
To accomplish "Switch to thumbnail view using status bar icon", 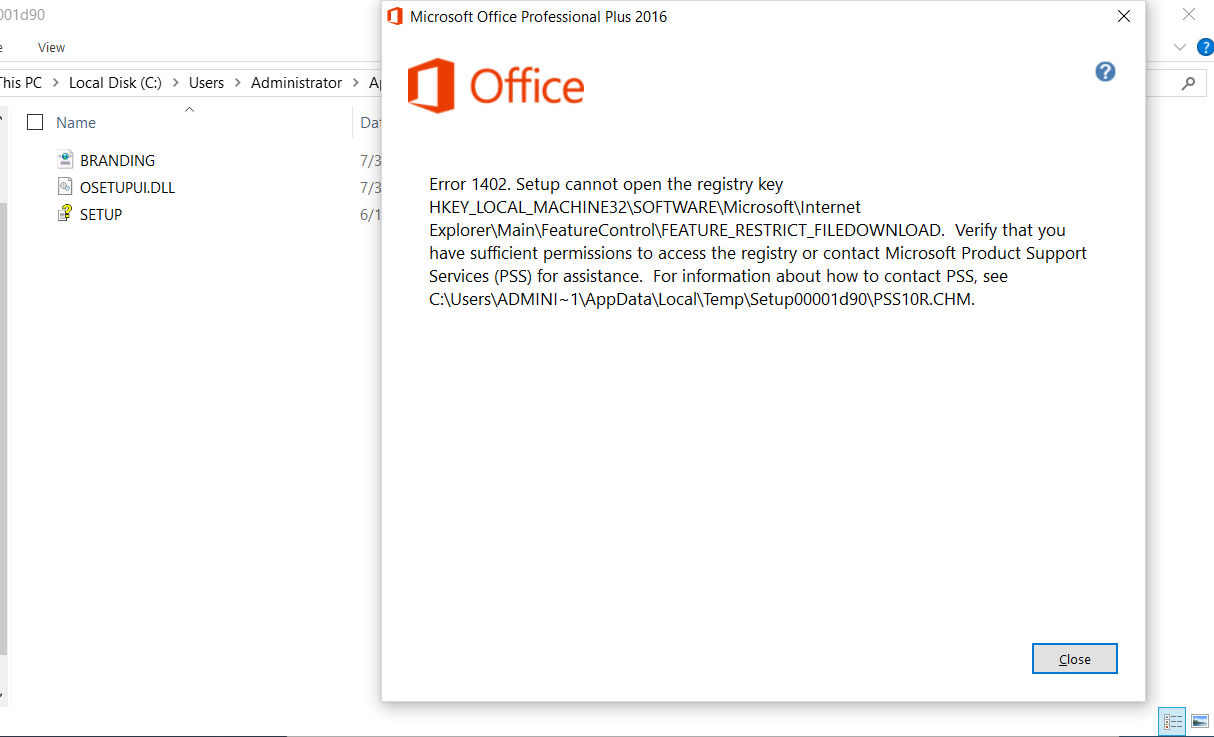I will (1198, 721).
